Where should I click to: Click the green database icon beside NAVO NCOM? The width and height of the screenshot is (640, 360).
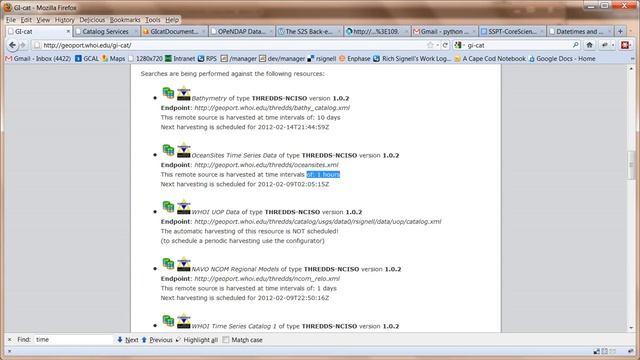[168, 264]
